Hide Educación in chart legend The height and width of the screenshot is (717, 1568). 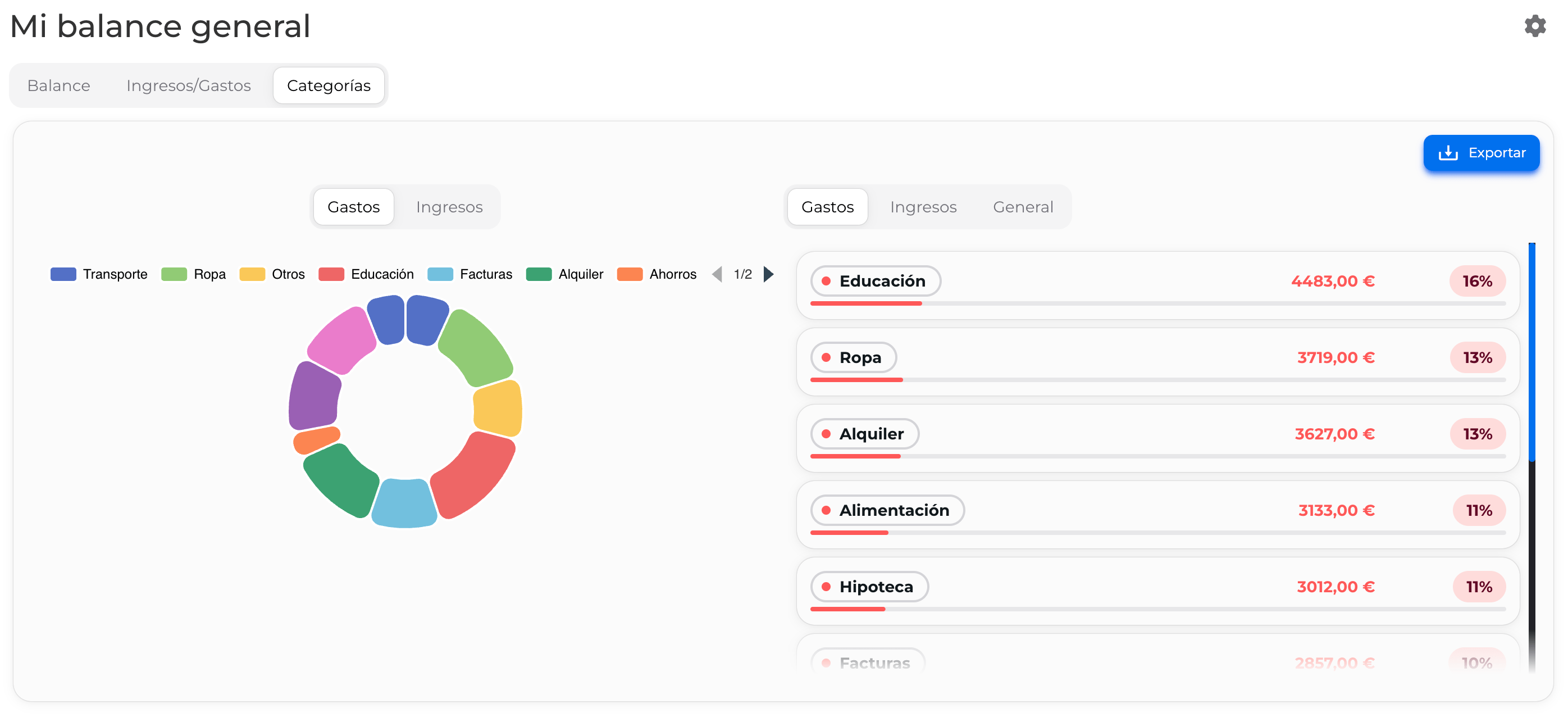pos(366,274)
